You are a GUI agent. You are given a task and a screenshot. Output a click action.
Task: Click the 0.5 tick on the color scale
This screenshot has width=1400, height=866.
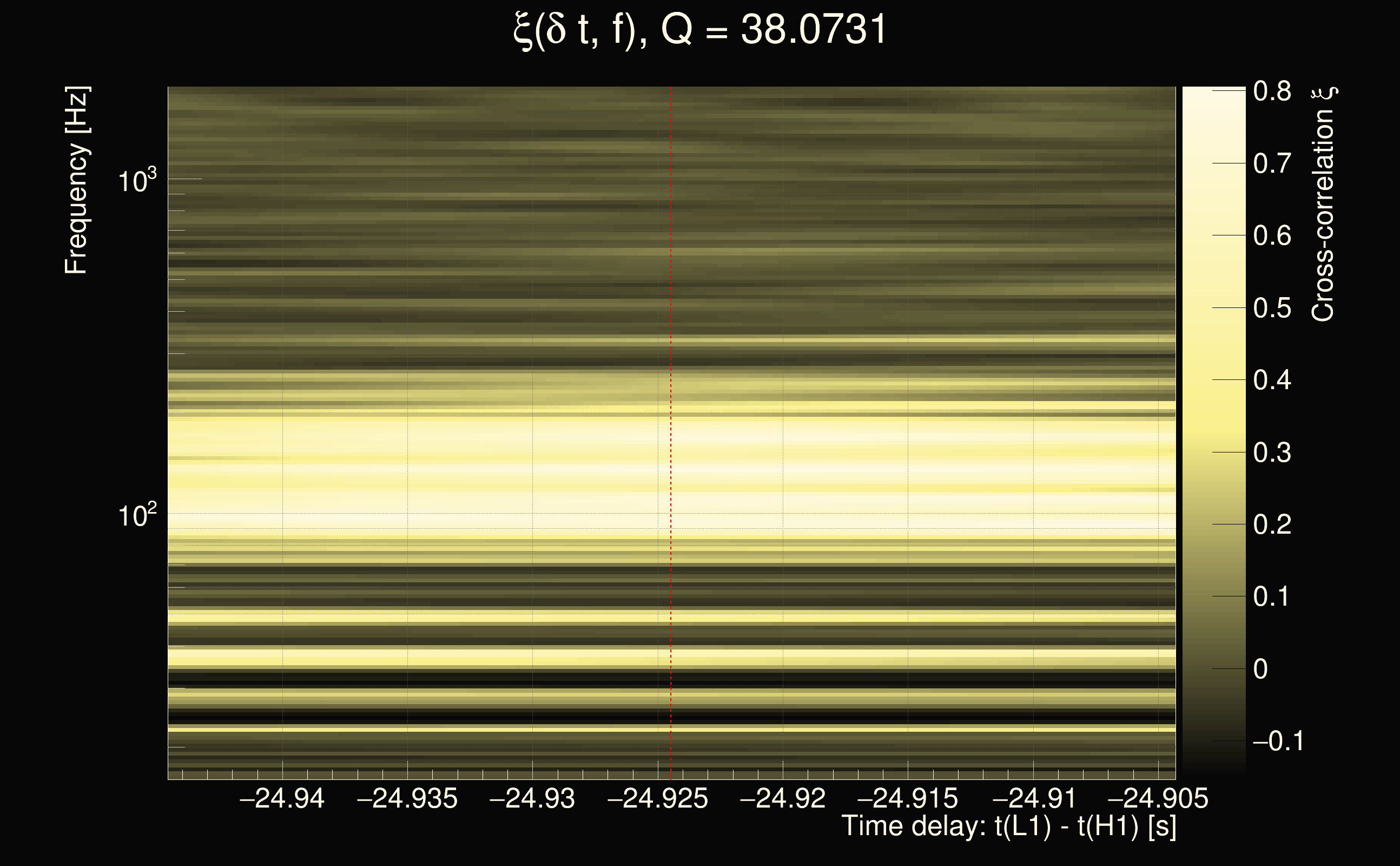[1272, 308]
